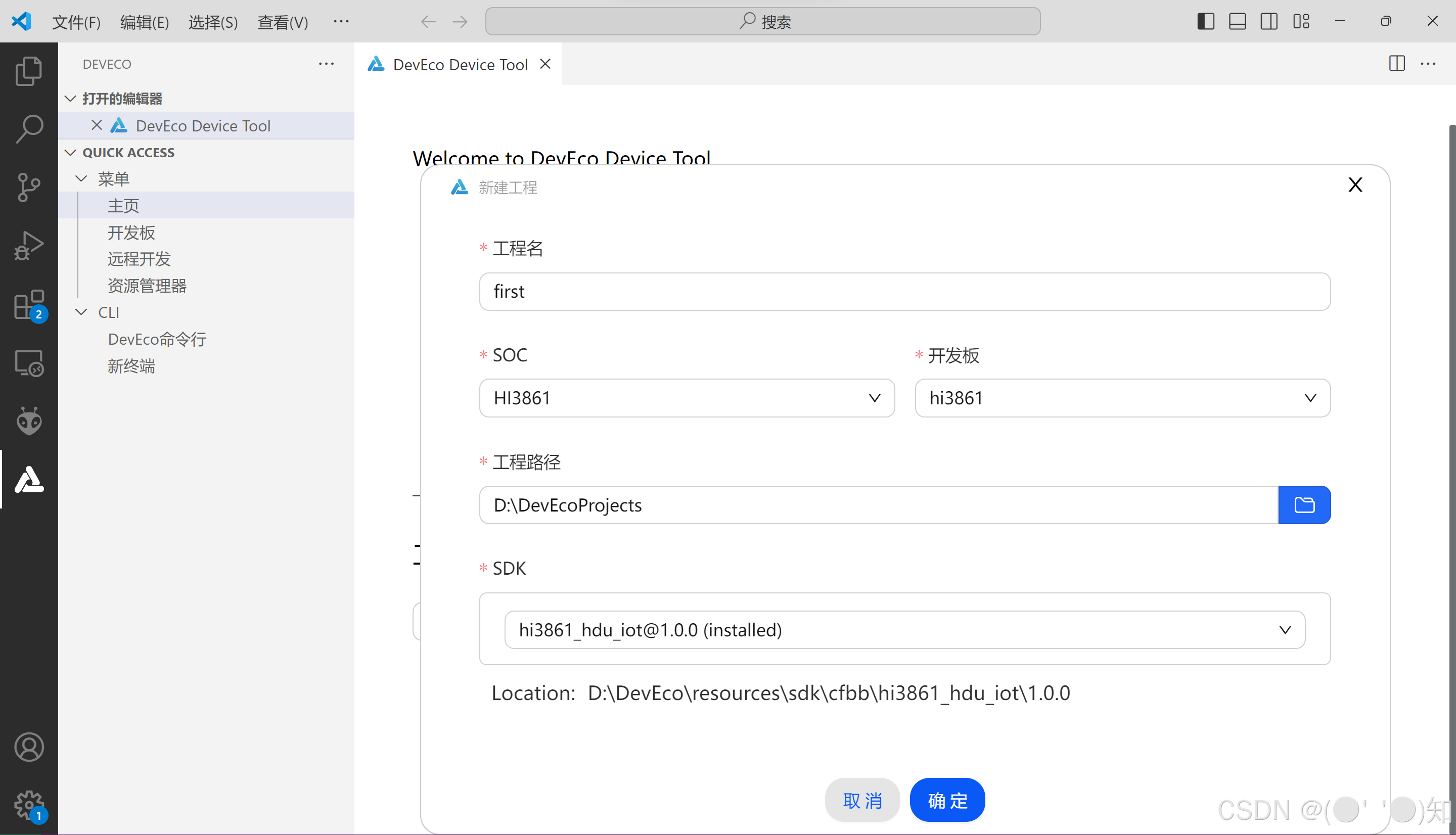
Task: Click the 确定 confirm button
Action: coord(947,800)
